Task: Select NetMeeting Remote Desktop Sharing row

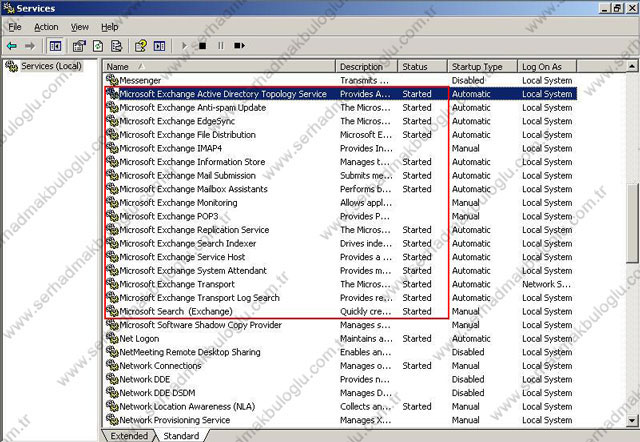Action: [340, 352]
